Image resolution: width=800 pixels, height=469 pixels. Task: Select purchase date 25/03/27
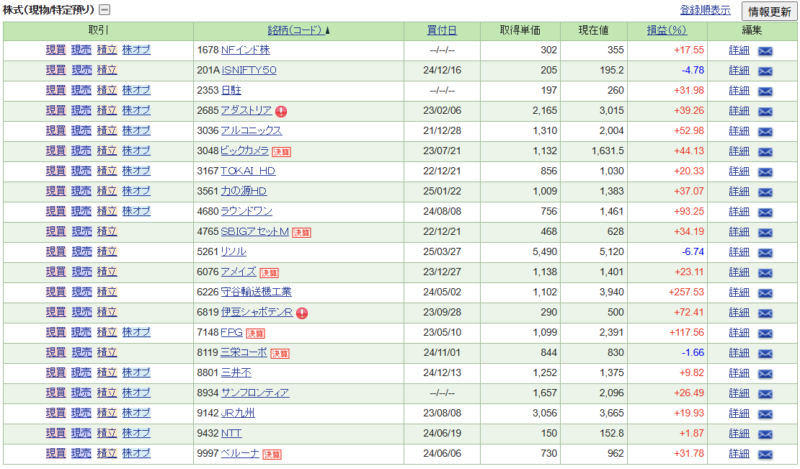pos(442,252)
